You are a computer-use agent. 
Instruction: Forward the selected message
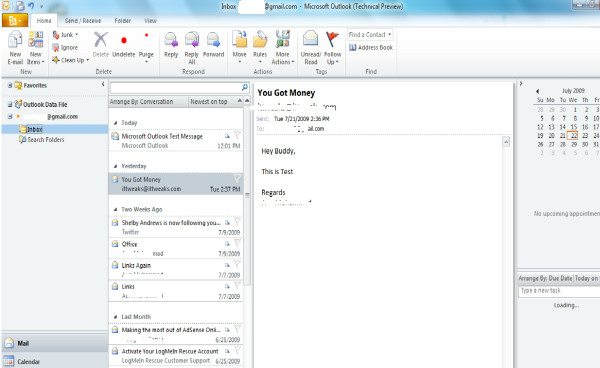tap(214, 45)
